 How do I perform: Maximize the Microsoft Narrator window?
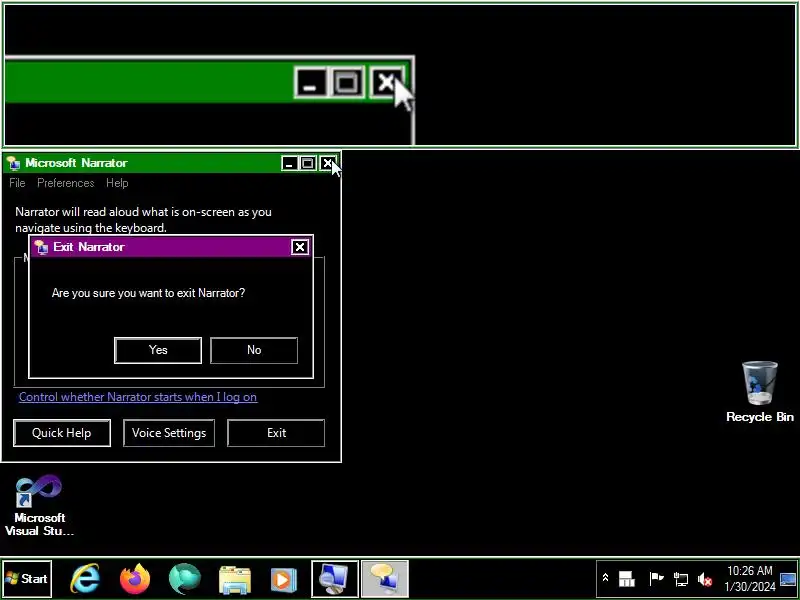(308, 163)
